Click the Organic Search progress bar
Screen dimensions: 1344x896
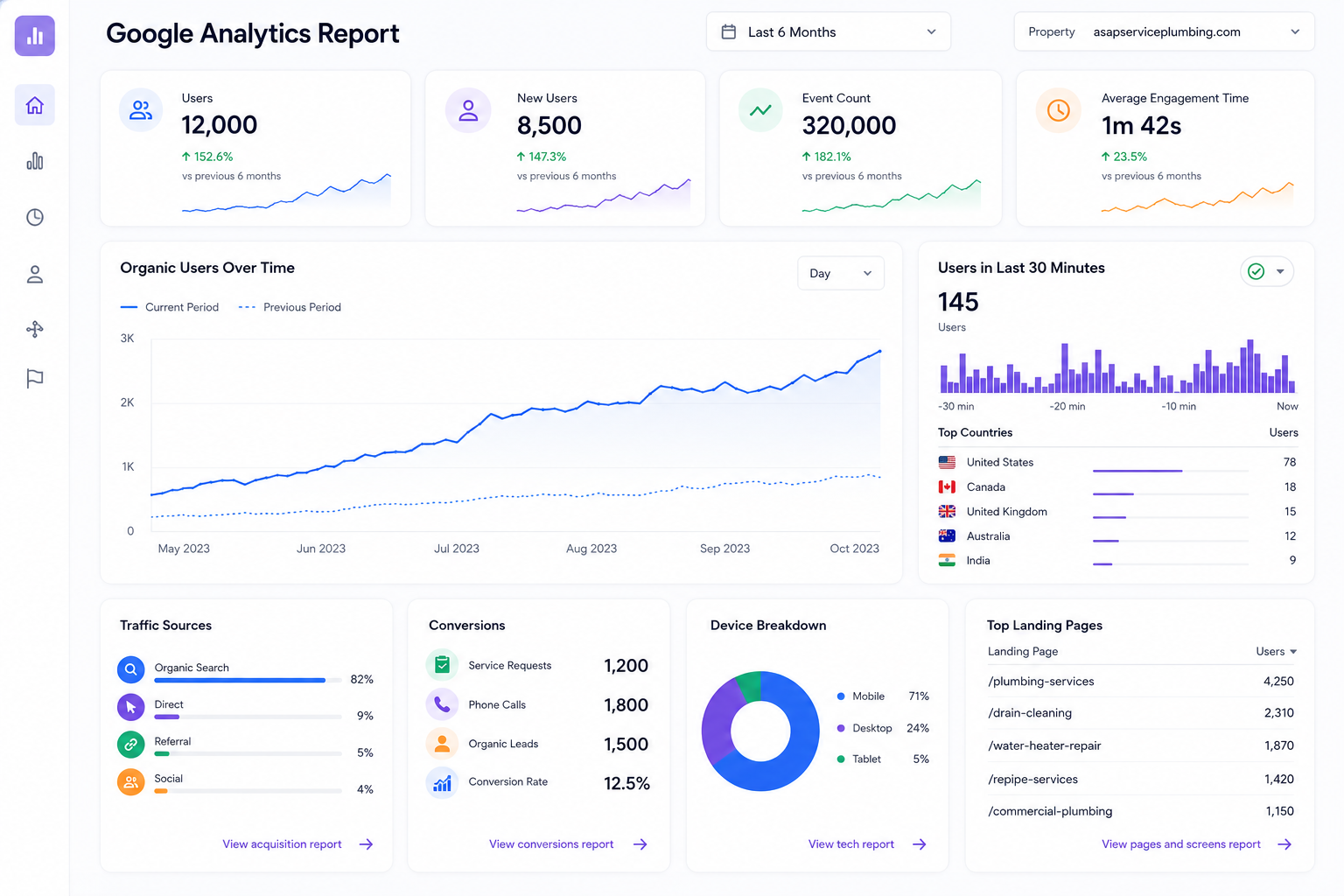pos(248,680)
